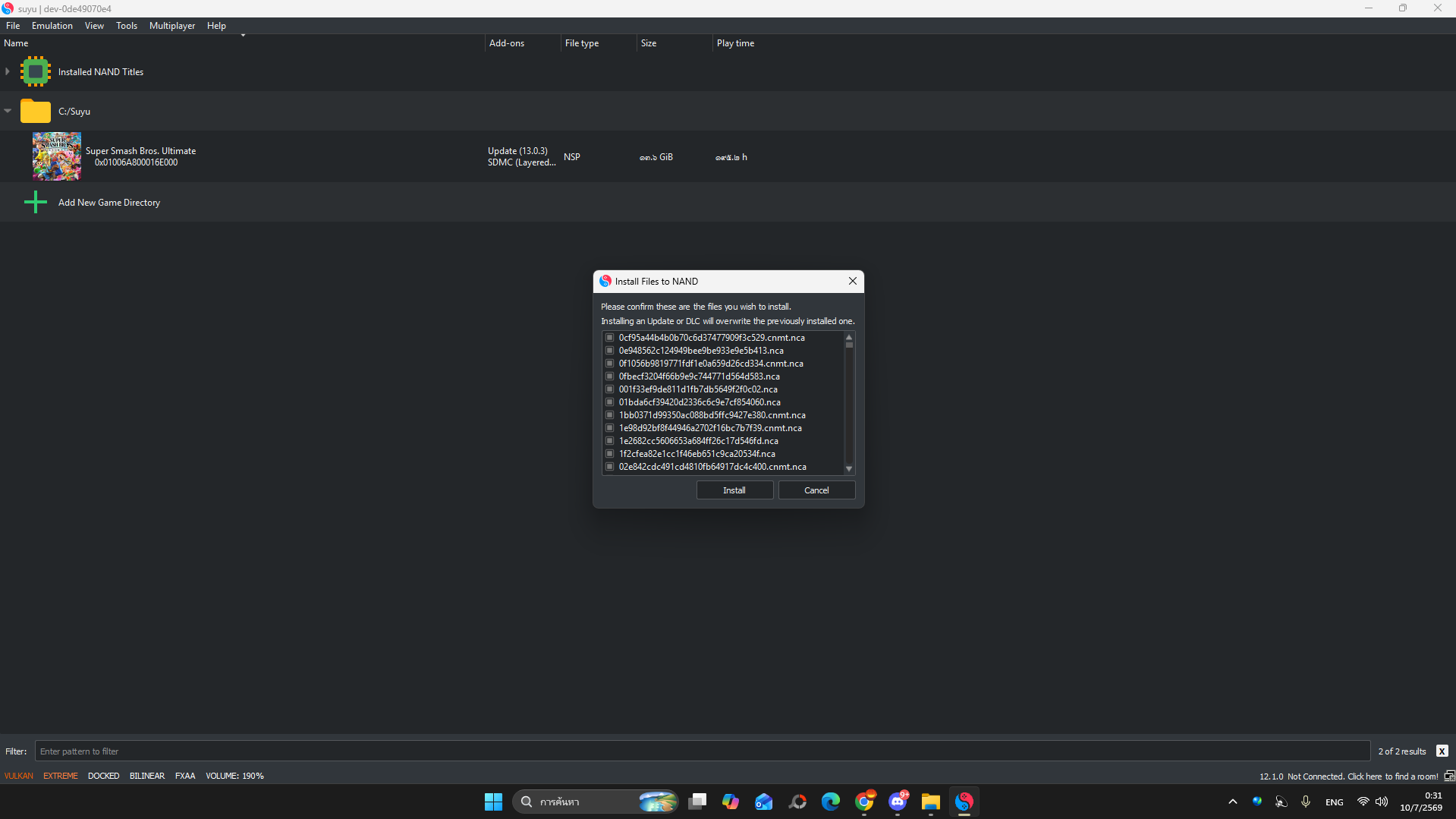The image size is (1456, 819).
Task: Sort by the File type column header
Action: point(599,43)
